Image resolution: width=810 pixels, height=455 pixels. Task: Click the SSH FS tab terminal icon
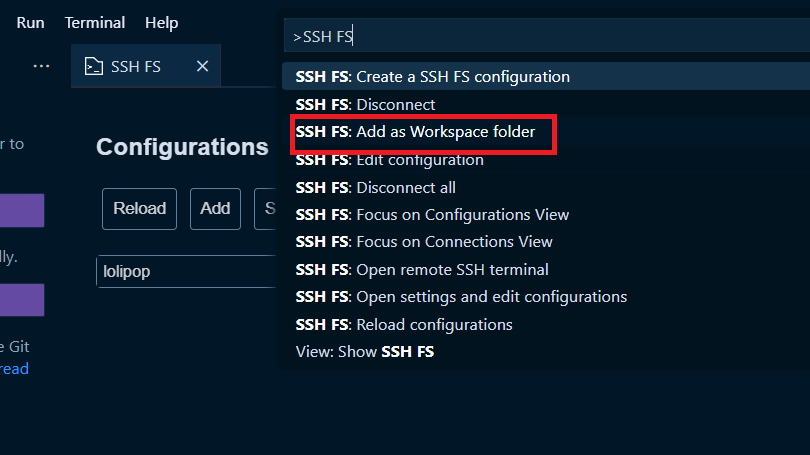click(93, 67)
